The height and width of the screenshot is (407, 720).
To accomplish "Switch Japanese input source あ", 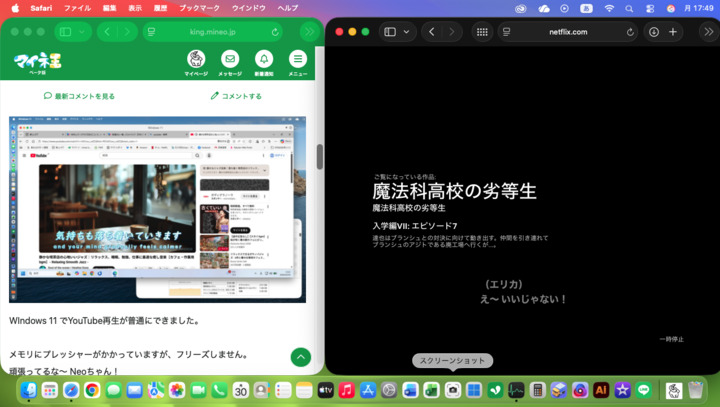I will [586, 8].
